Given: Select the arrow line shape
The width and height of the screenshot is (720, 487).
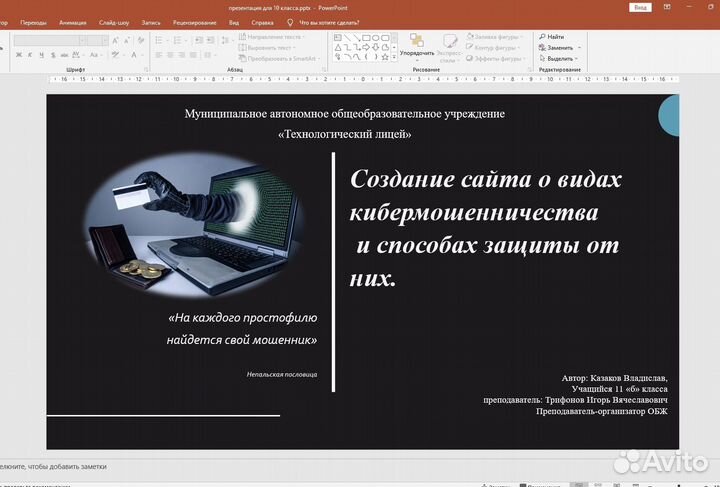Looking at the screenshot, I should point(357,38).
